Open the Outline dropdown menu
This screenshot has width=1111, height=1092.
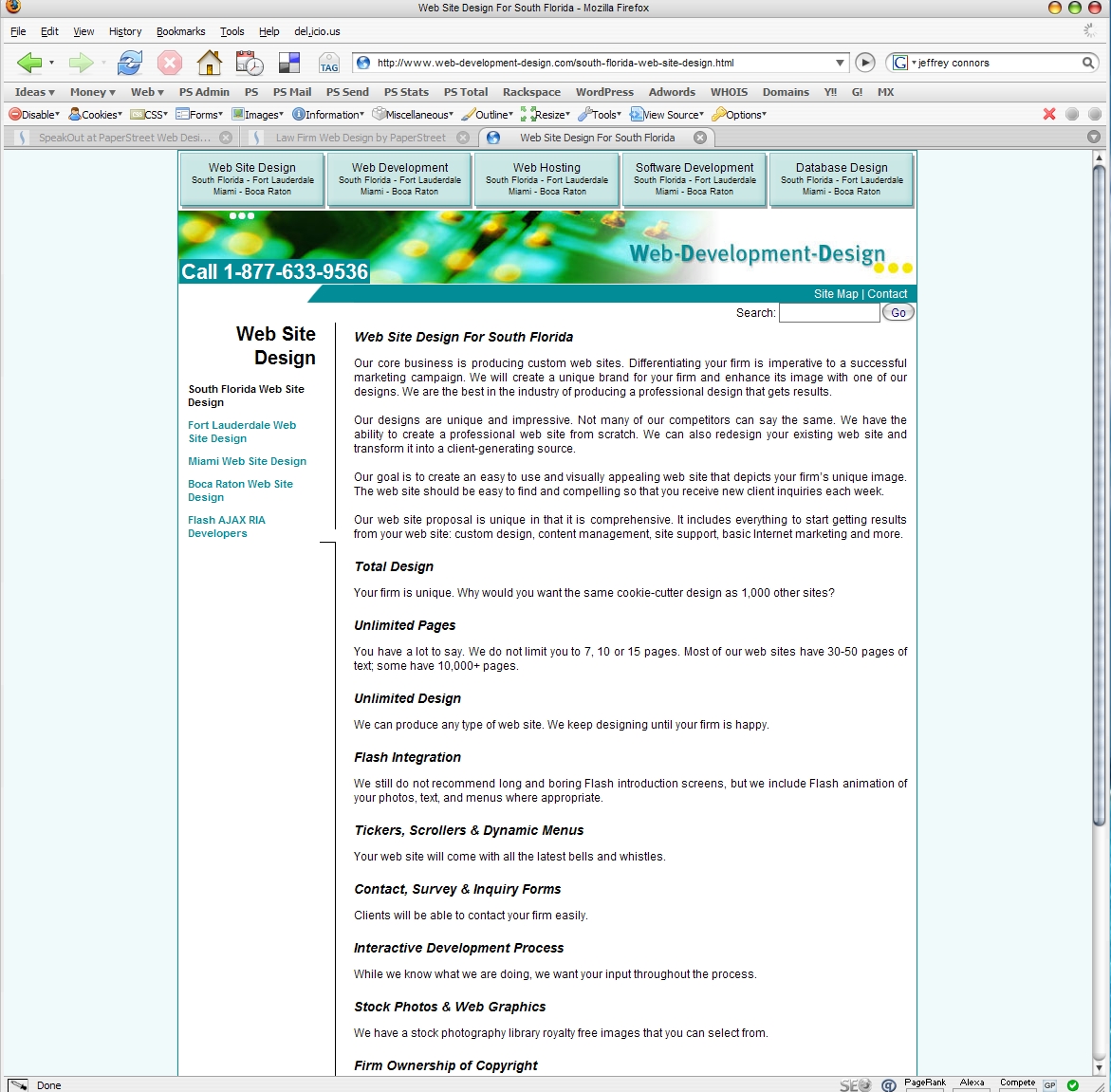point(488,114)
